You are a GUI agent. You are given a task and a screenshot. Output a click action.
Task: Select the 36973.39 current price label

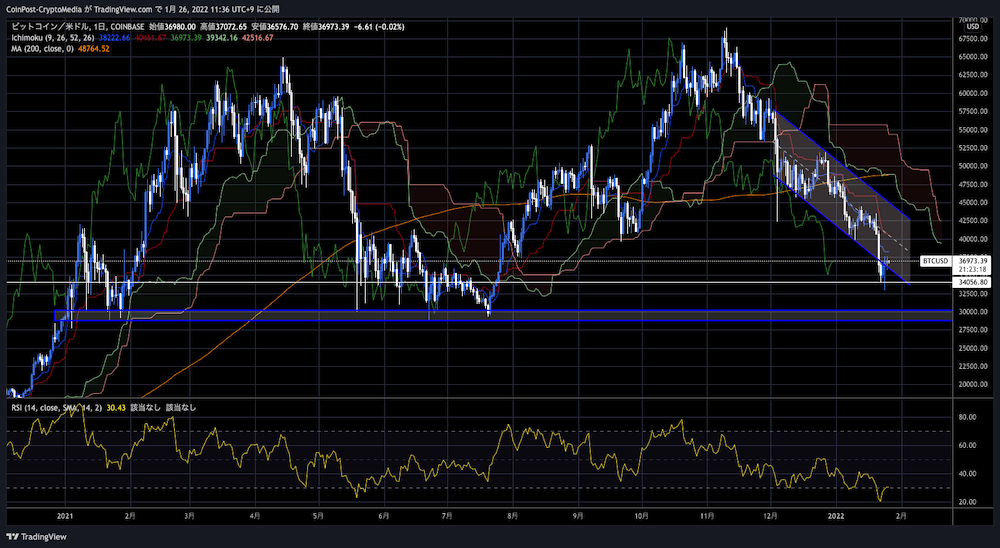973,260
